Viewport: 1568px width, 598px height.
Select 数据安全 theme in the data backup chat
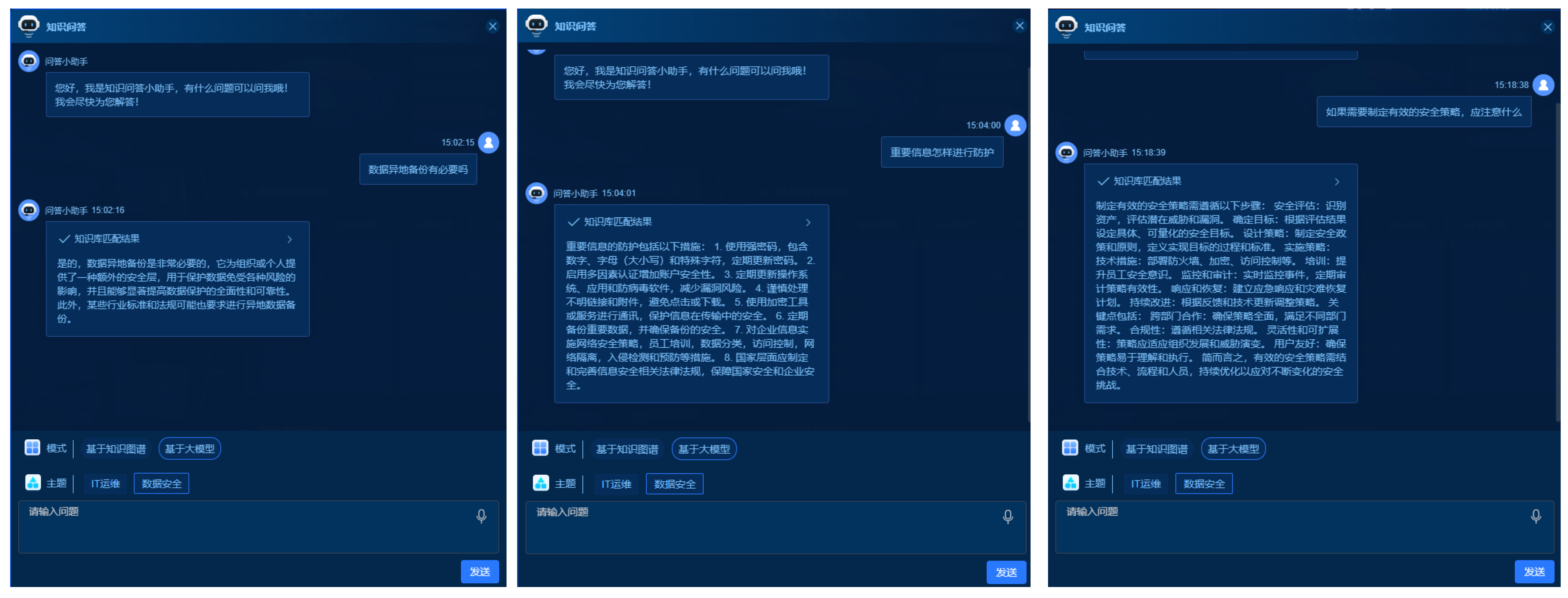tap(161, 484)
